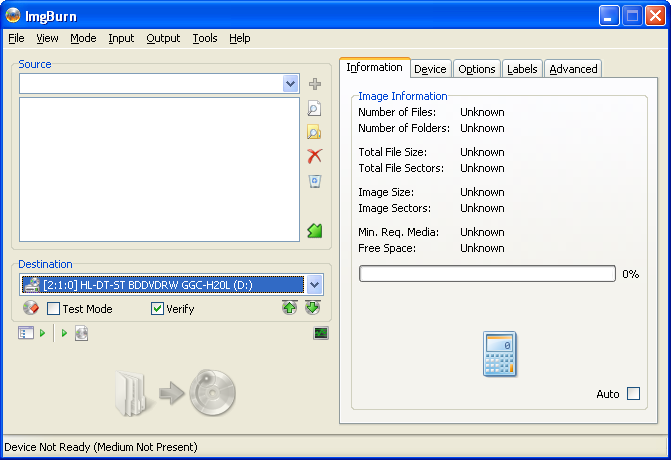Click the erase disc icon beside Test Mode

tap(30, 309)
